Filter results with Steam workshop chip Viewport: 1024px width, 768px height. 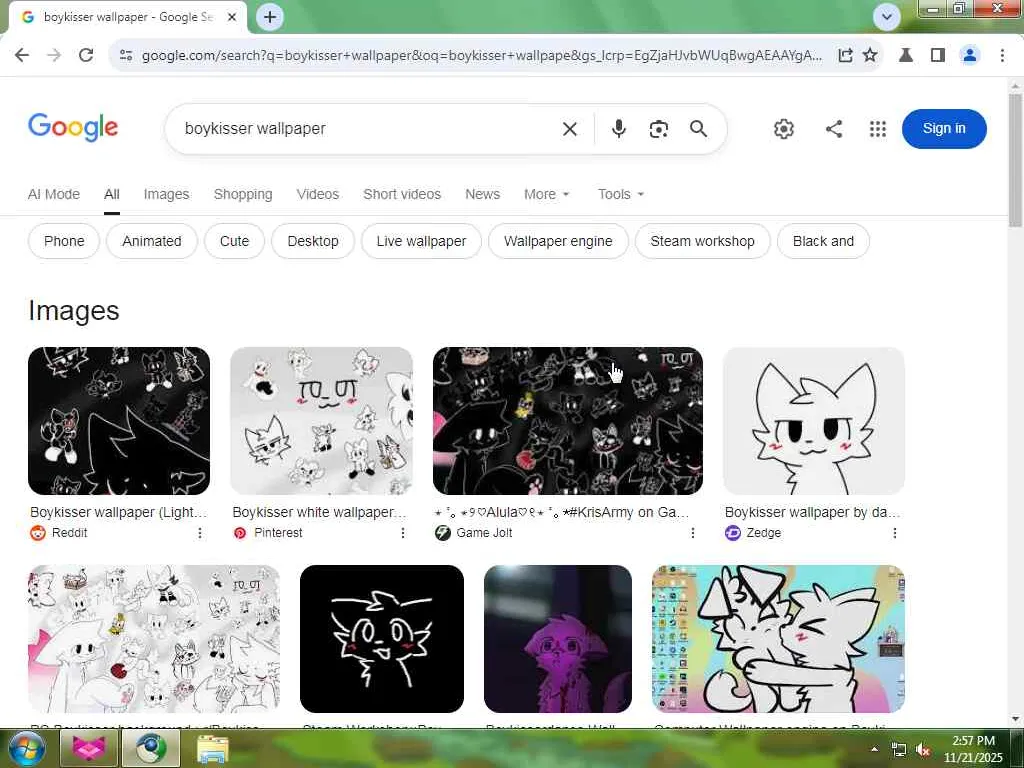[702, 241]
